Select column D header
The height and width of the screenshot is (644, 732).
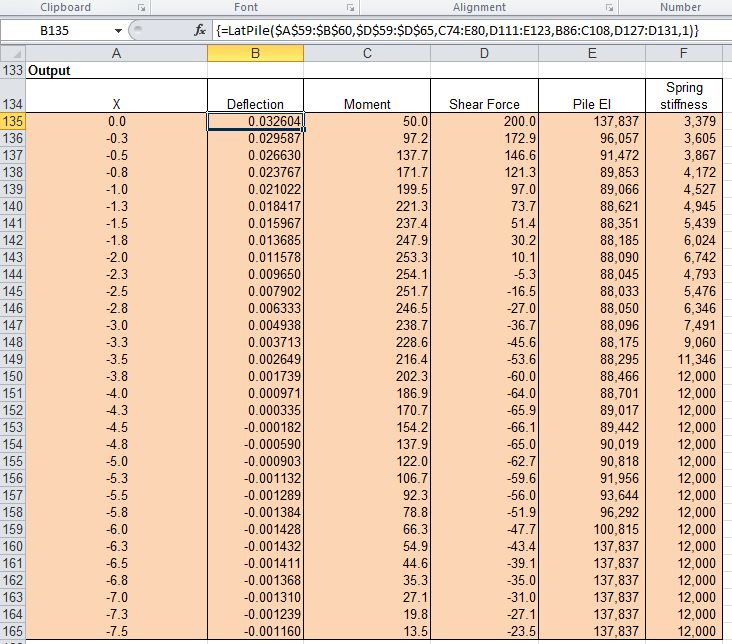coord(485,54)
